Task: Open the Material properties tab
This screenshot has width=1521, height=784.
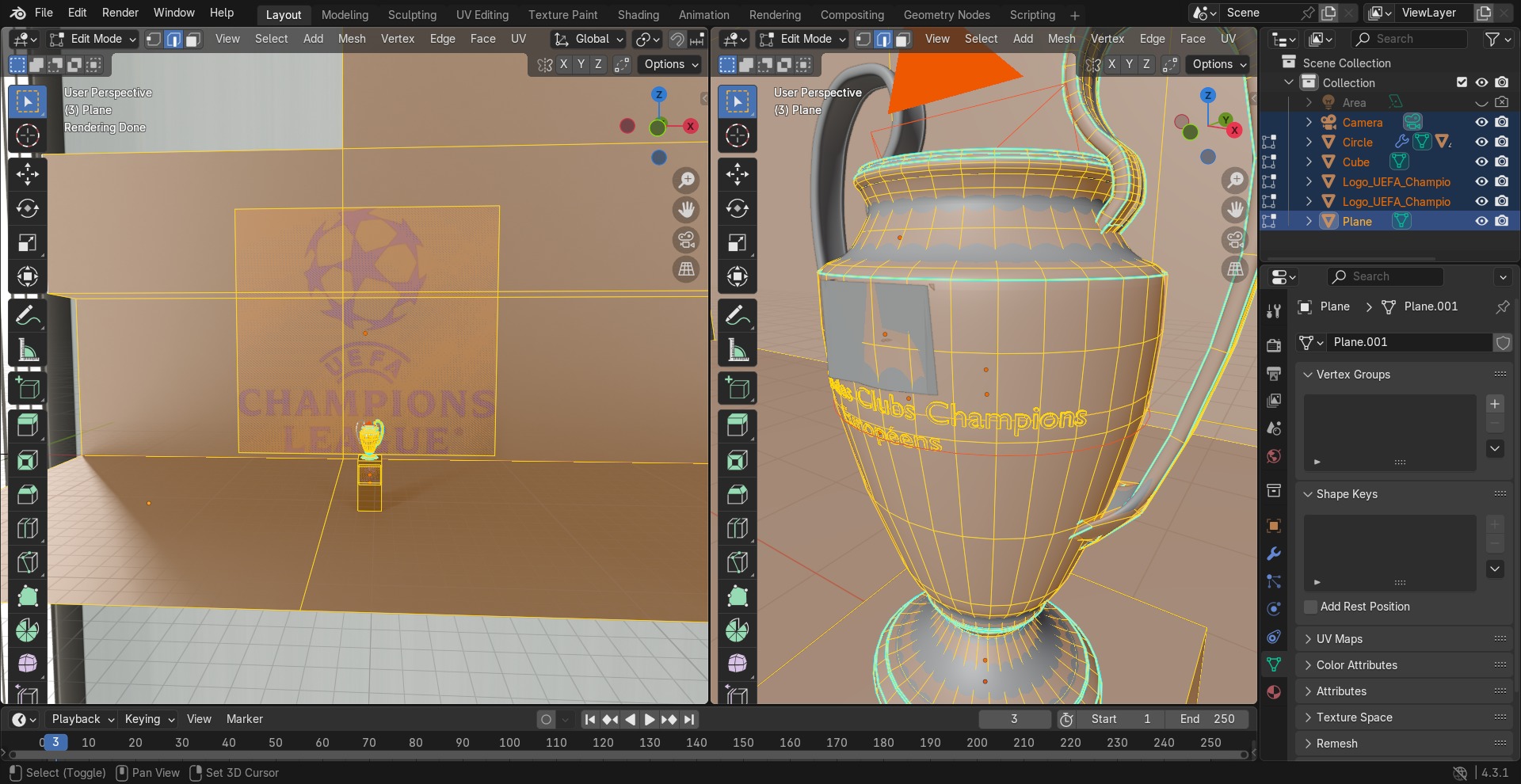Action: point(1274,692)
